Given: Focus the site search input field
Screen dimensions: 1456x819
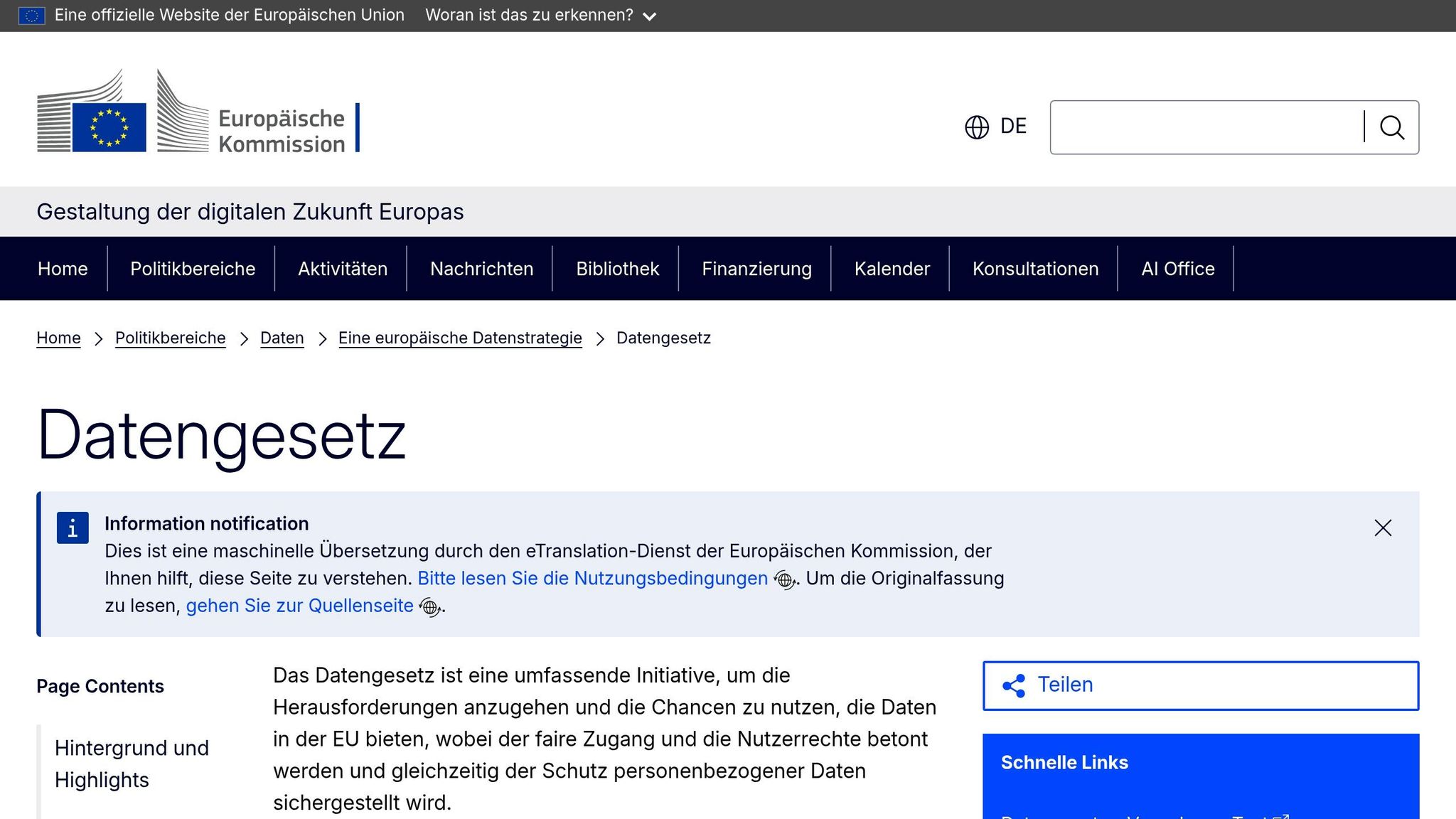Looking at the screenshot, I should 1207,127.
